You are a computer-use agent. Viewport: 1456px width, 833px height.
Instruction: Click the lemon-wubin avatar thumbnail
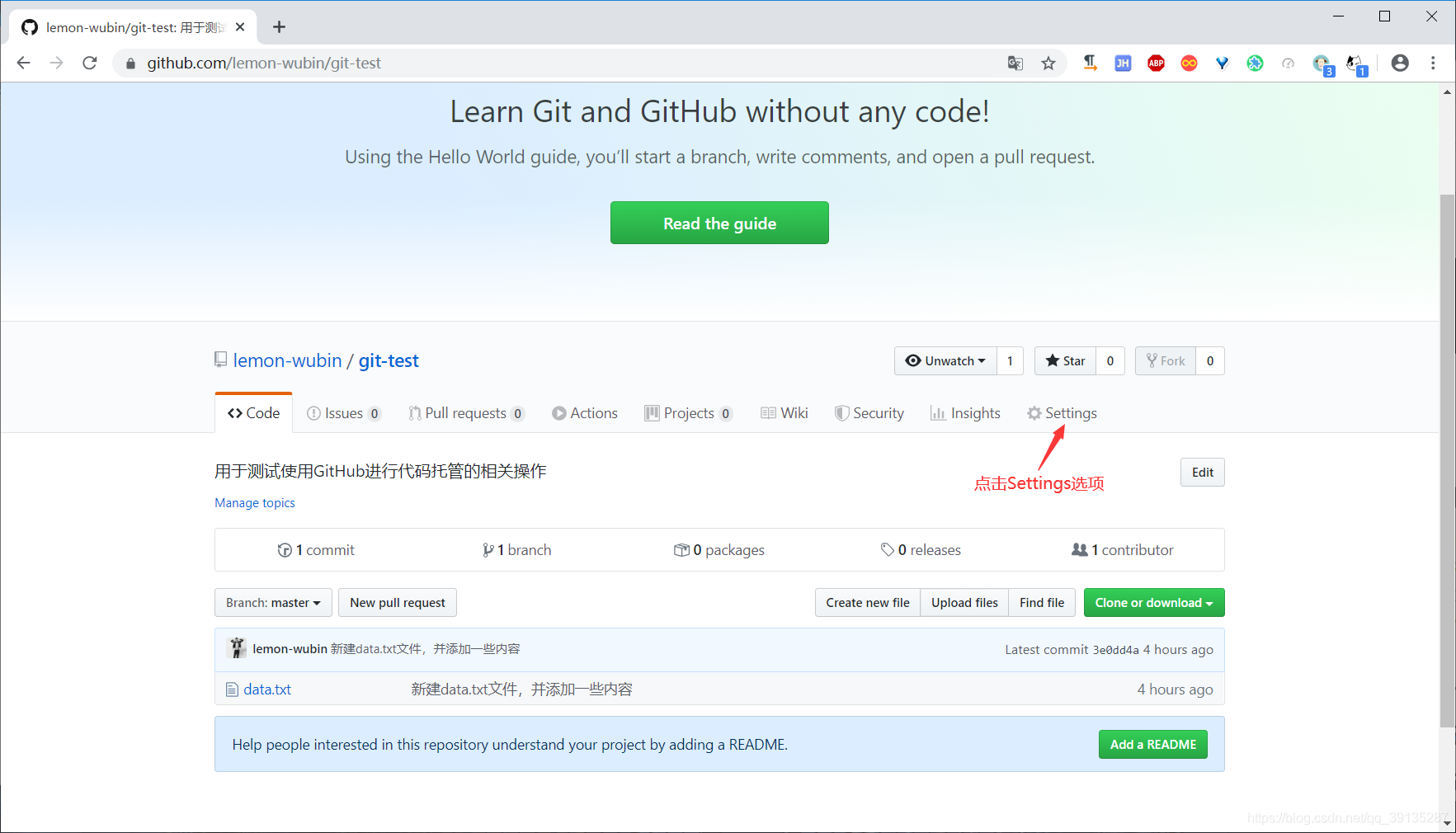238,648
